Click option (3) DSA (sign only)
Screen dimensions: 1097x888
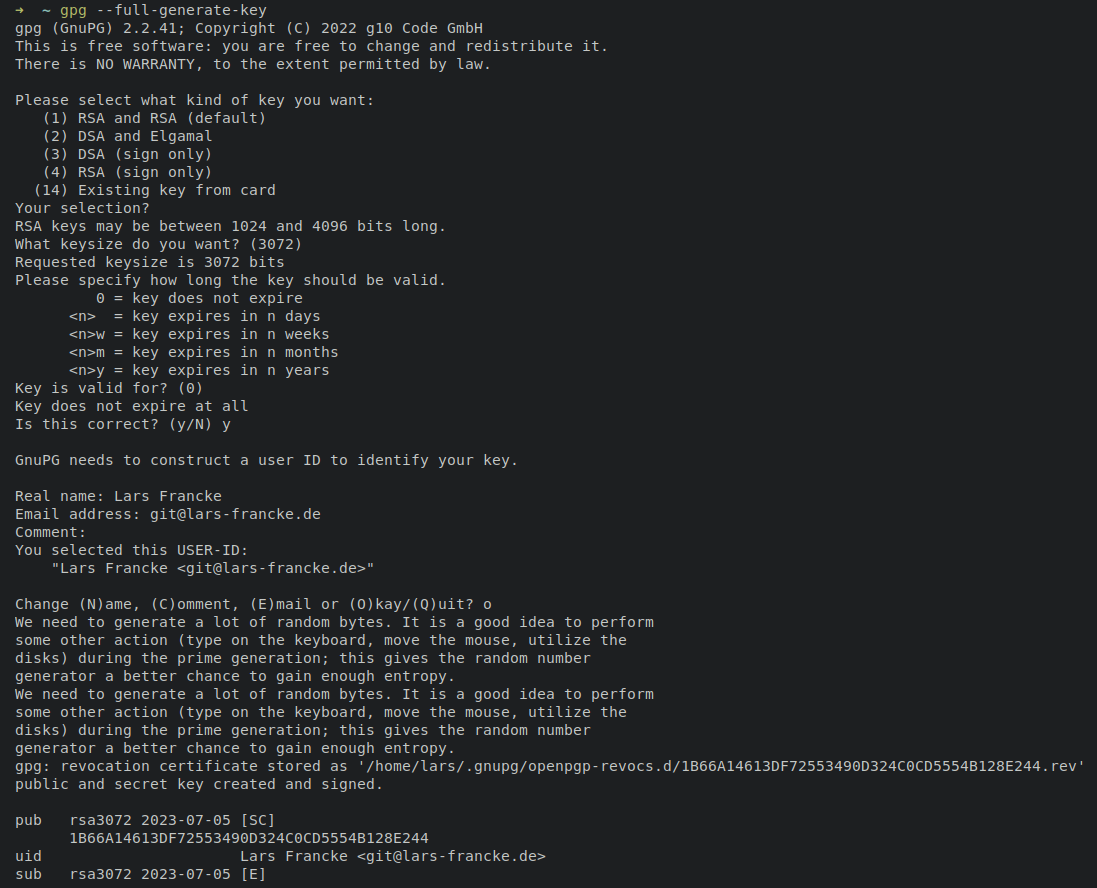(x=127, y=155)
